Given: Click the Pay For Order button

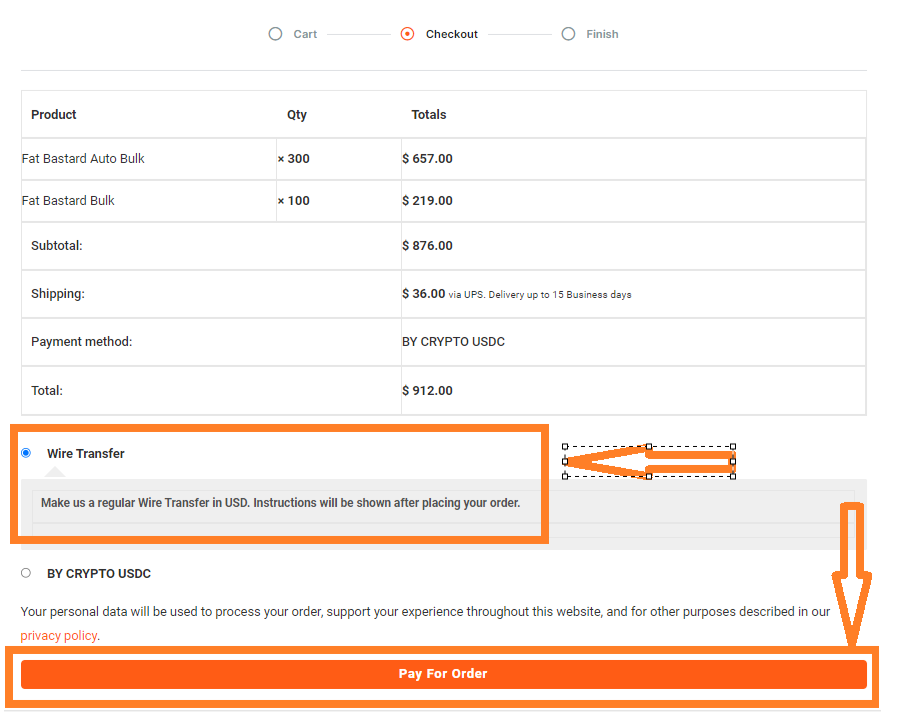Looking at the screenshot, I should (x=444, y=674).
